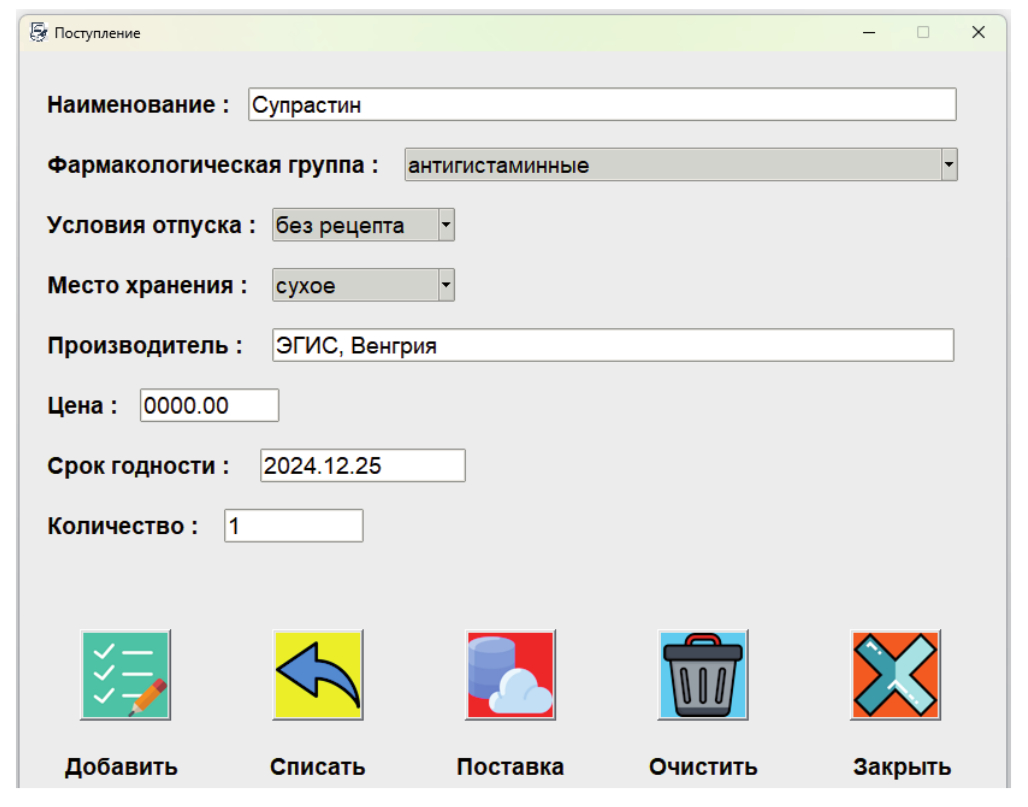Open the Условия отпуска dropdown arrow

pyautogui.click(x=446, y=225)
